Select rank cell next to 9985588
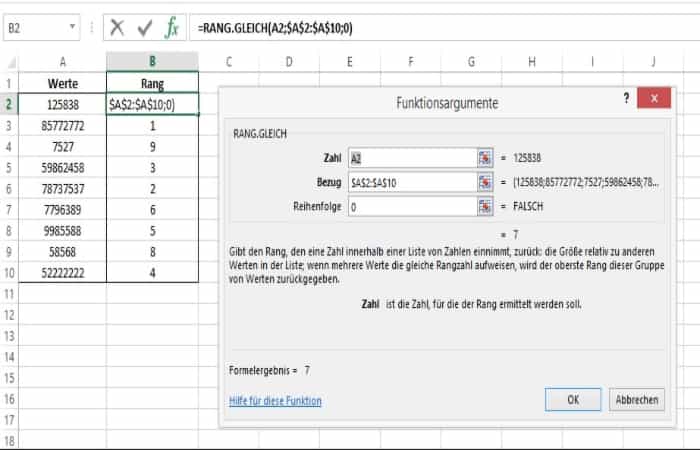The height and width of the screenshot is (450, 700). click(152, 231)
